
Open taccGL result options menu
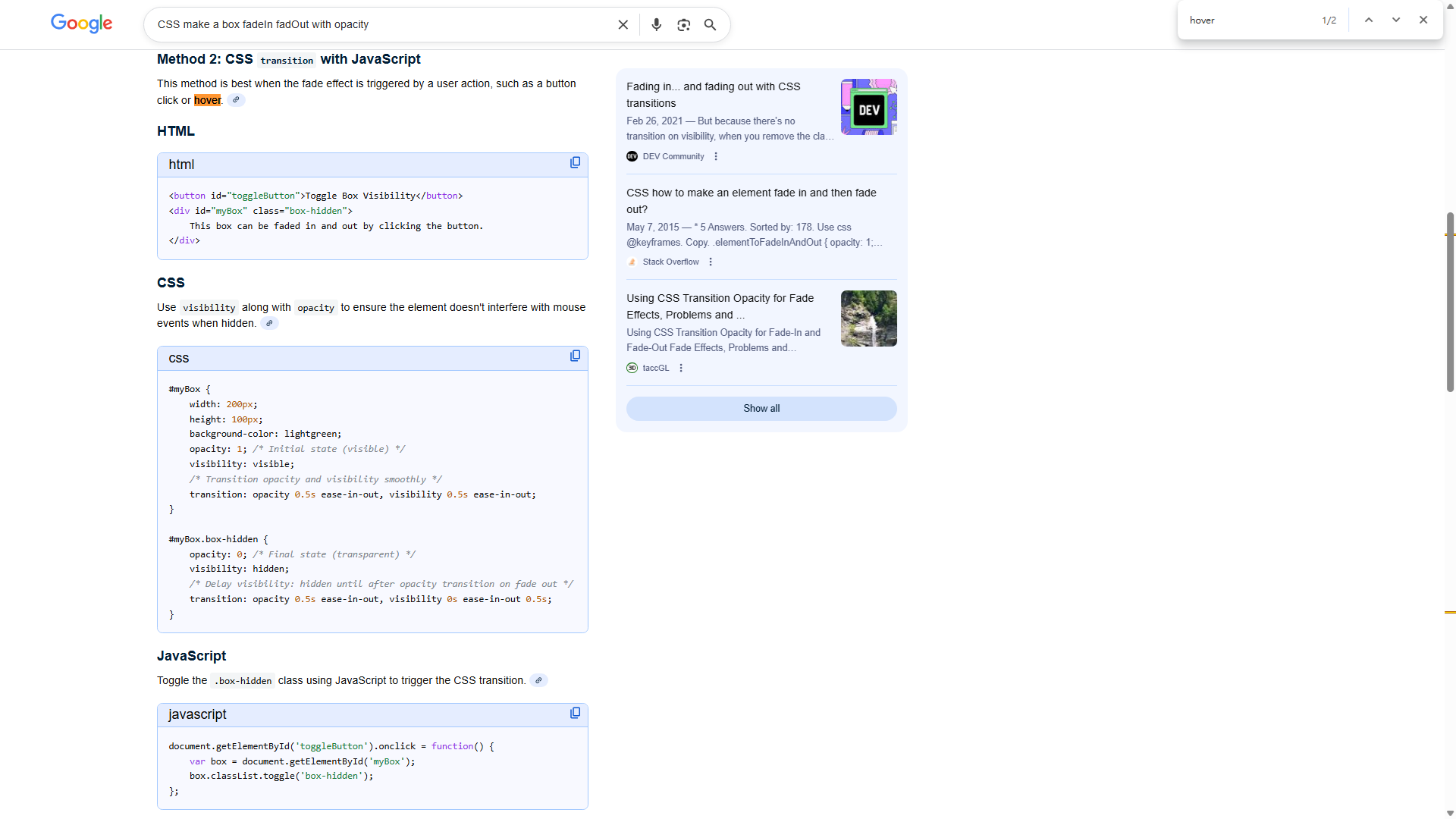(681, 369)
